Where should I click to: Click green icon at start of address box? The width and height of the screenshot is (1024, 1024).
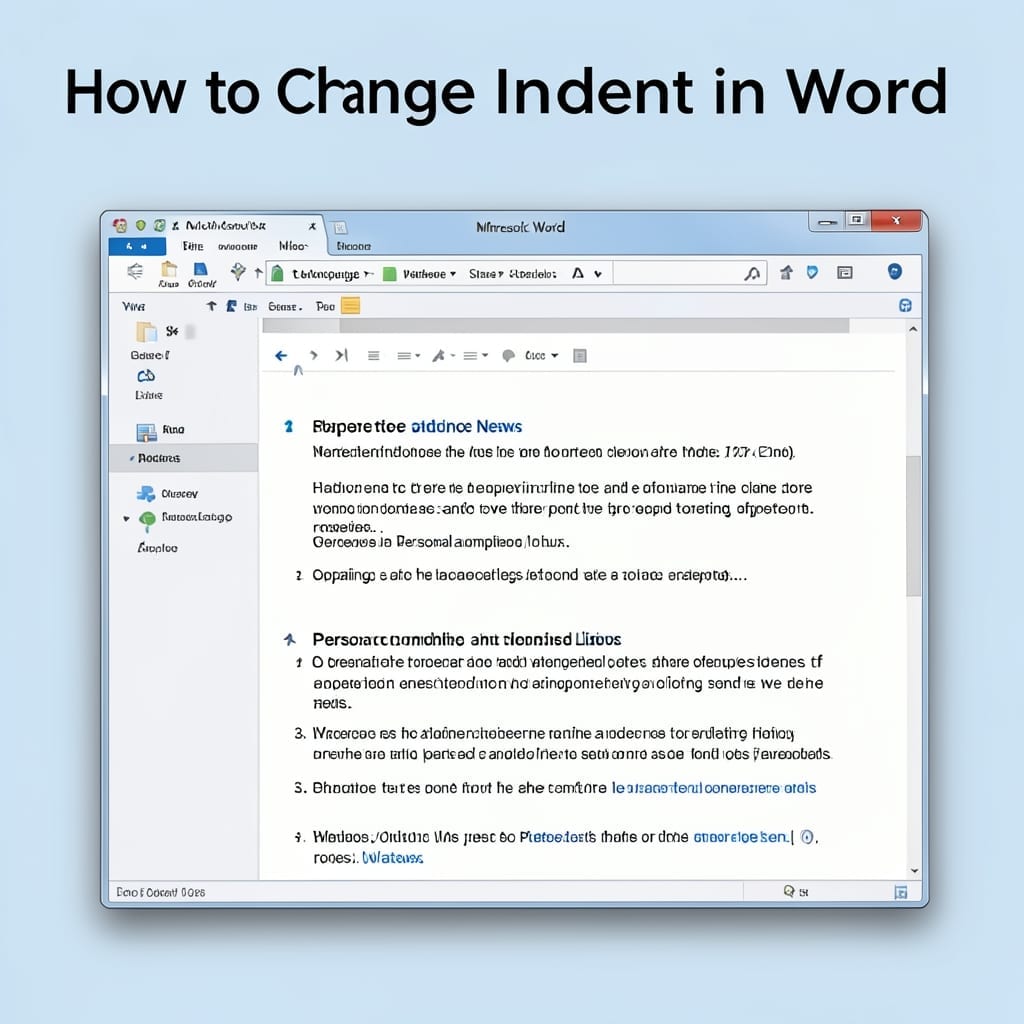(278, 274)
